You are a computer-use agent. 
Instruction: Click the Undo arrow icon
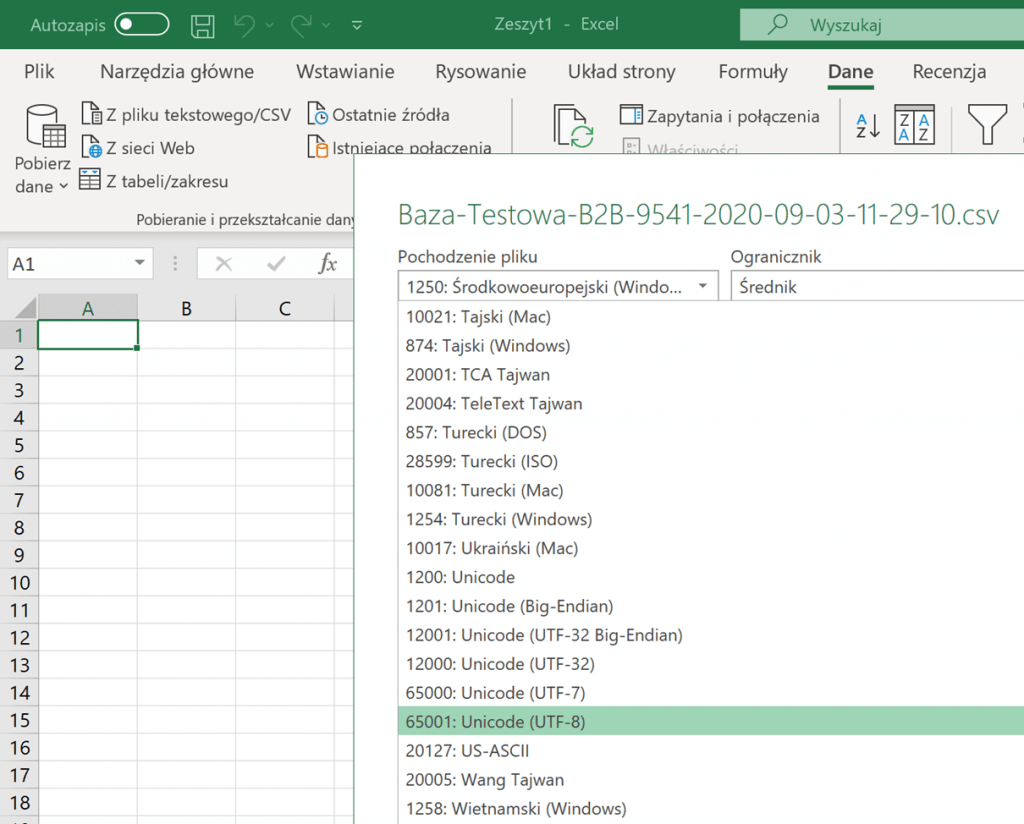tap(245, 25)
